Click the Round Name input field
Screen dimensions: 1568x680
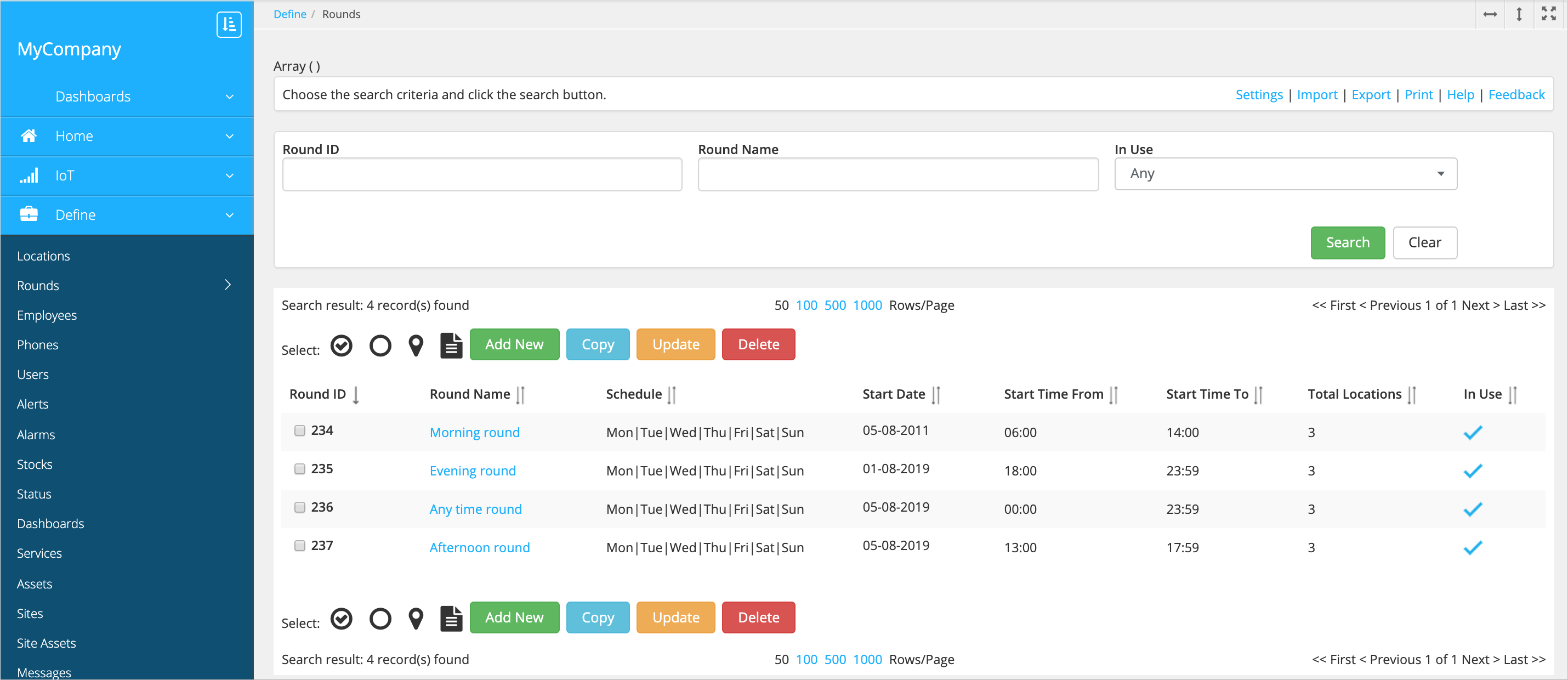click(x=897, y=175)
